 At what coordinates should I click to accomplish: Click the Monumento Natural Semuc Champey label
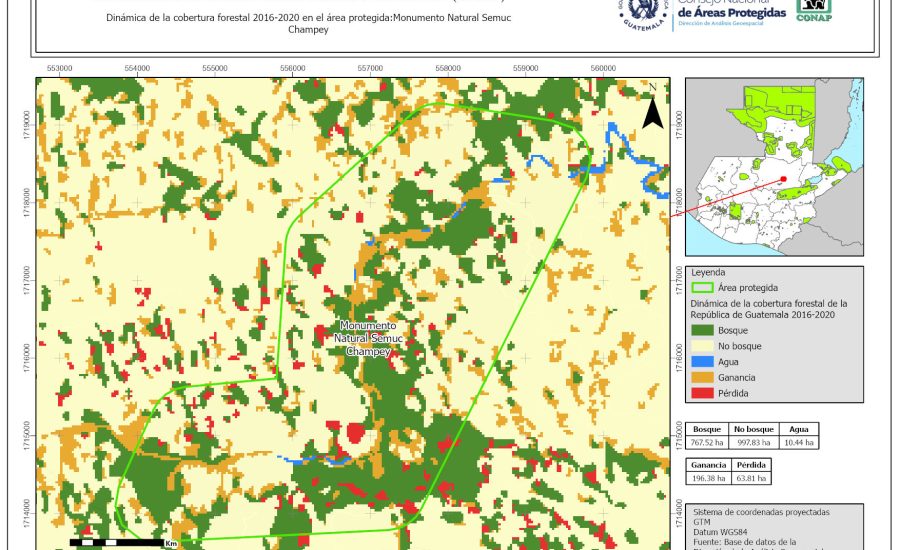point(368,339)
